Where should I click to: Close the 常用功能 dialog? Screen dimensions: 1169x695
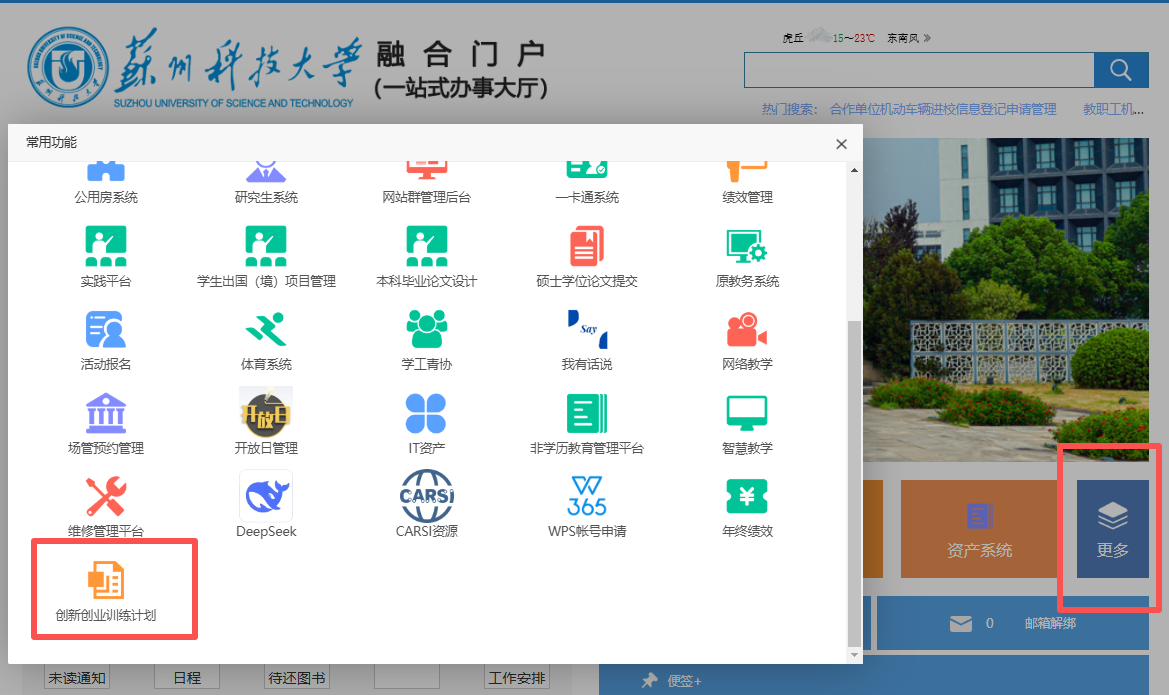click(x=841, y=144)
